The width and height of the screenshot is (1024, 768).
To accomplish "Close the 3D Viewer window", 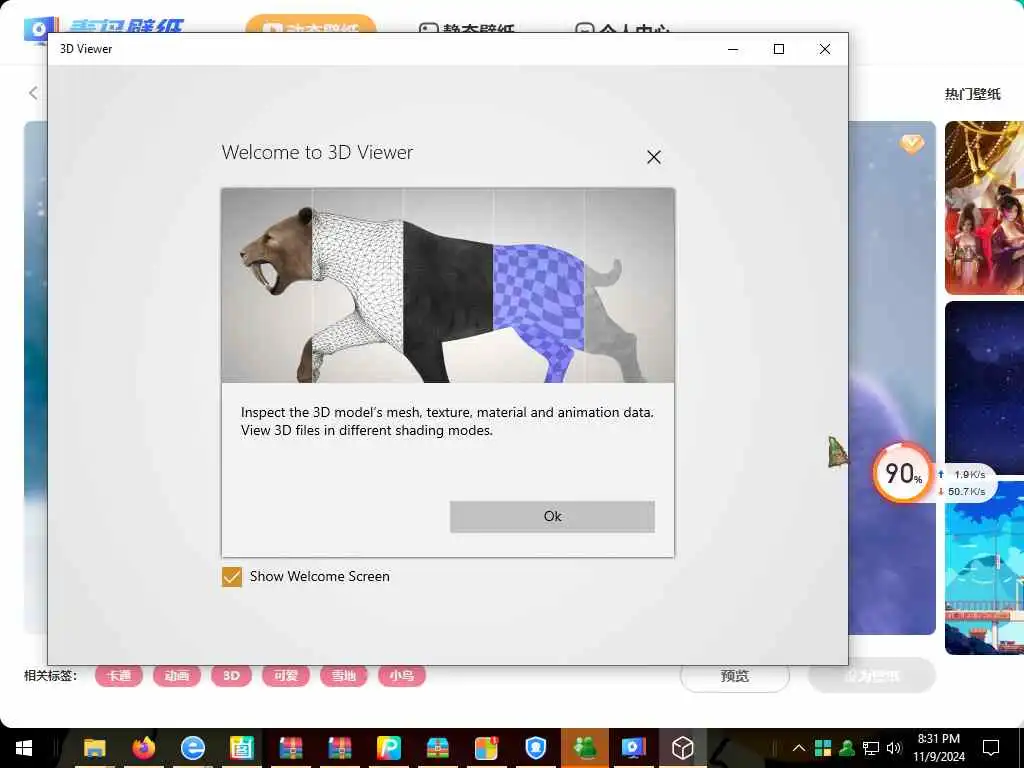I will 825,49.
